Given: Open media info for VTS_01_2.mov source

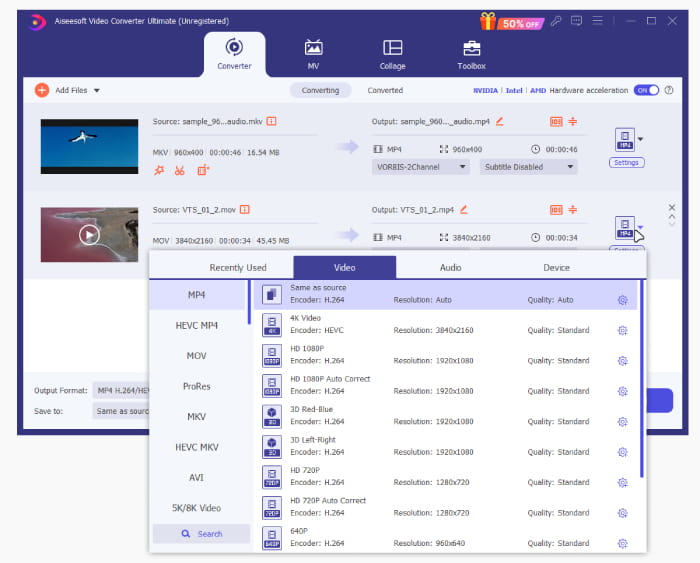Looking at the screenshot, I should pyautogui.click(x=245, y=209).
